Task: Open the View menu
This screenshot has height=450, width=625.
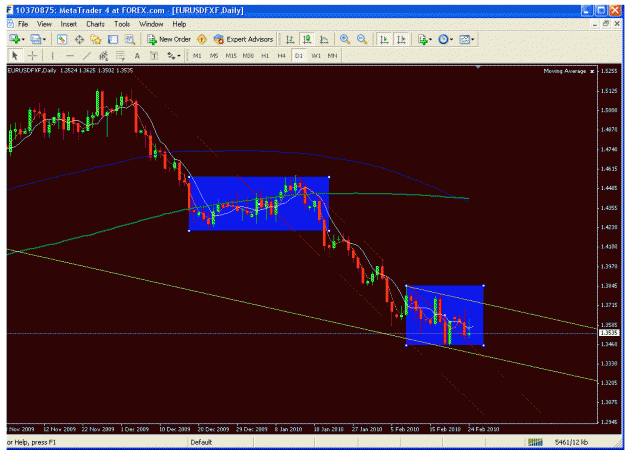Action: pos(44,24)
